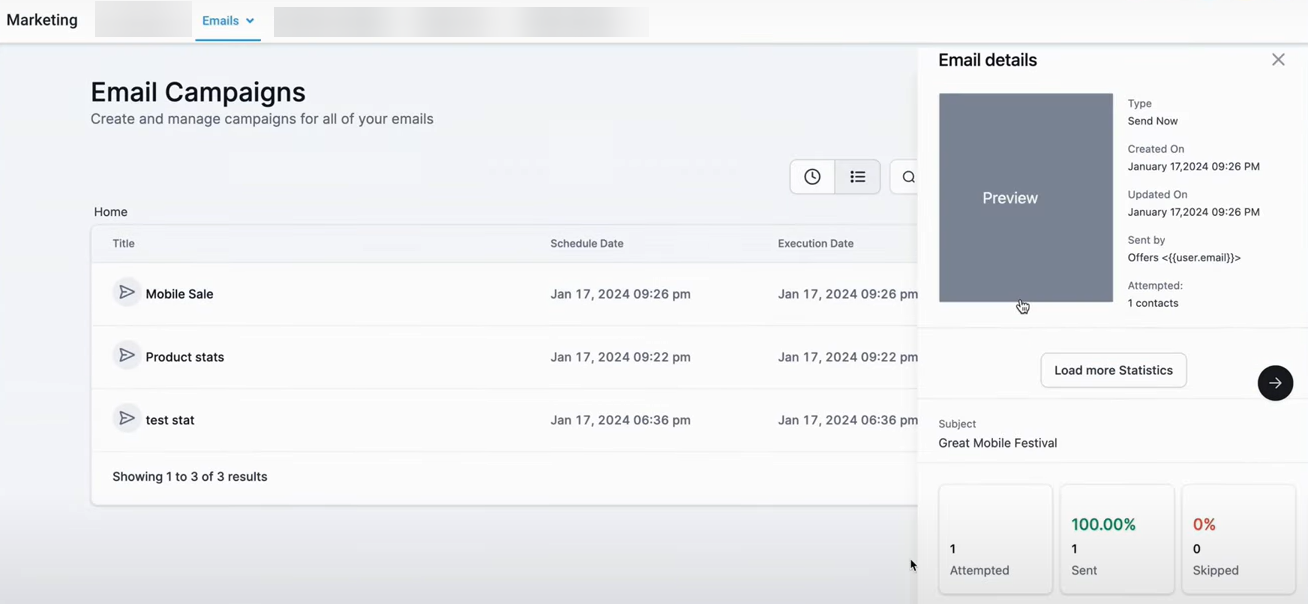Click the send icon for Mobile Sale
1308x604 pixels.
pyautogui.click(x=126, y=293)
